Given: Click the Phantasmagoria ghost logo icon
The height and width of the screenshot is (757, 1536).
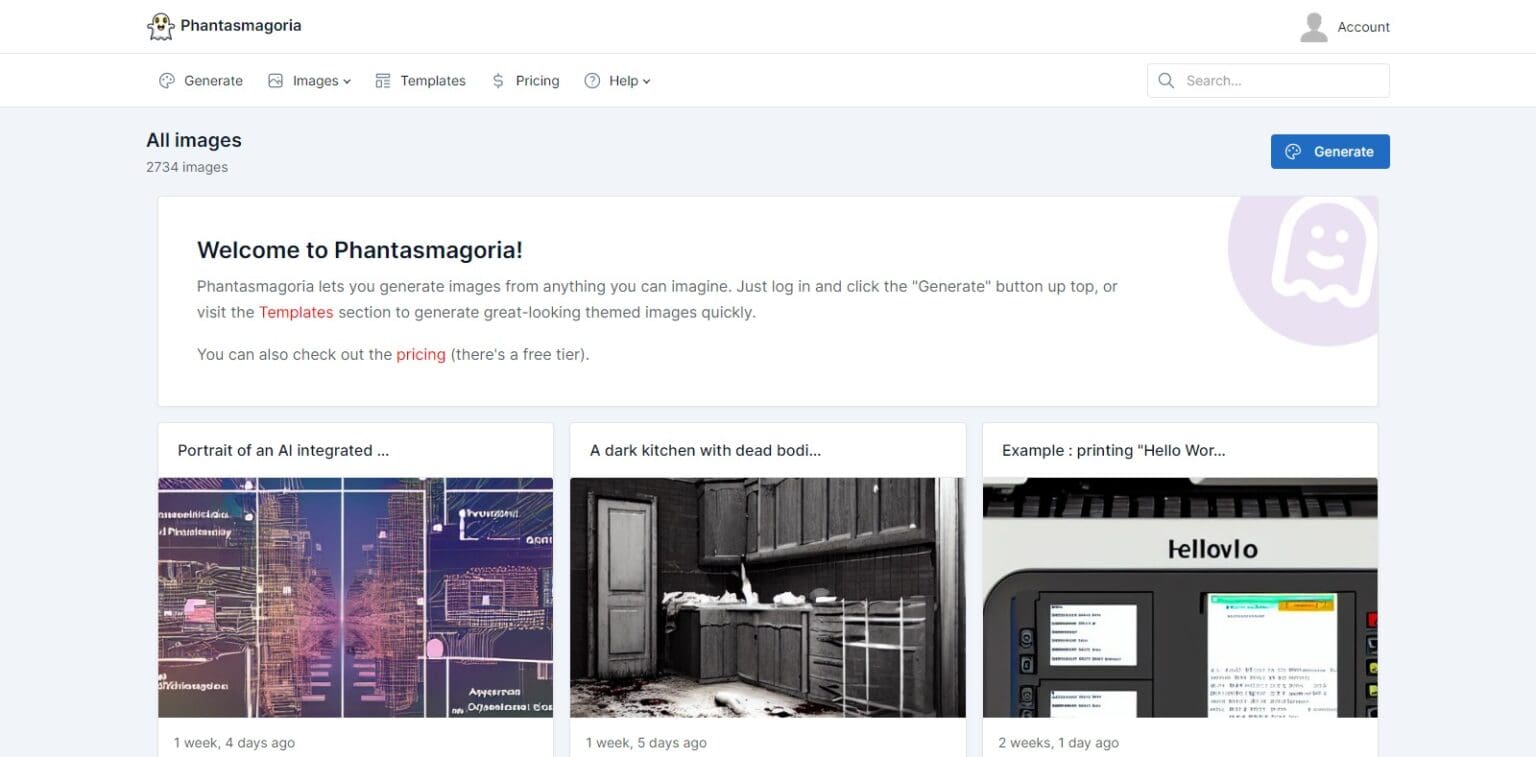Looking at the screenshot, I should coord(160,27).
